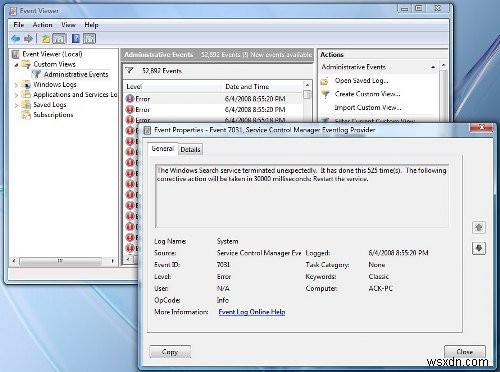Click the previous event up-arrow button
Image resolution: width=500 pixels, height=372 pixels.
click(479, 228)
